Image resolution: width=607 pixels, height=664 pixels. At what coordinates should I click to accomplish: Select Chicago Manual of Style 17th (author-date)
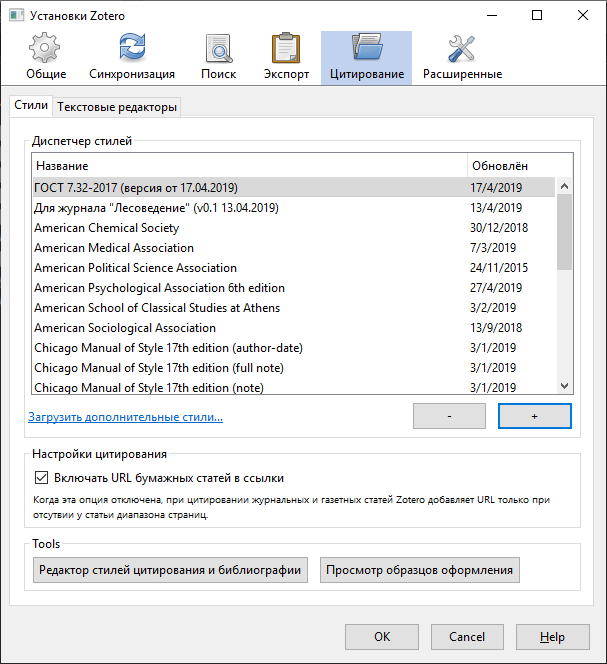point(294,348)
